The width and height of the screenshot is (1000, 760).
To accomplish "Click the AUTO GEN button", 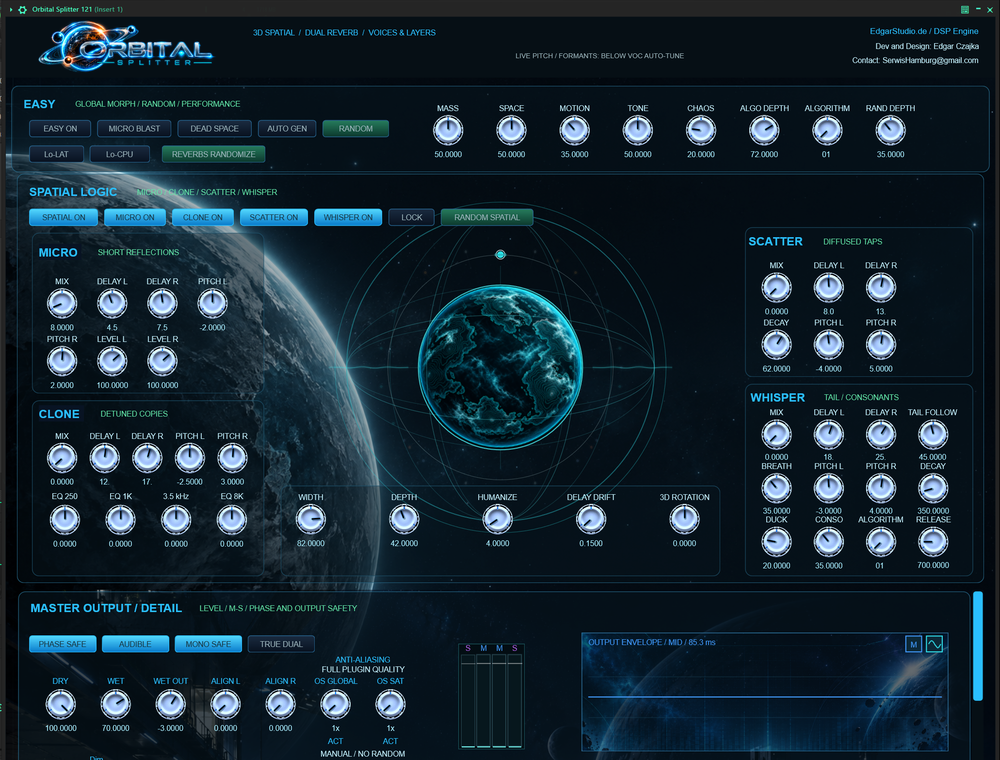I will click(287, 129).
